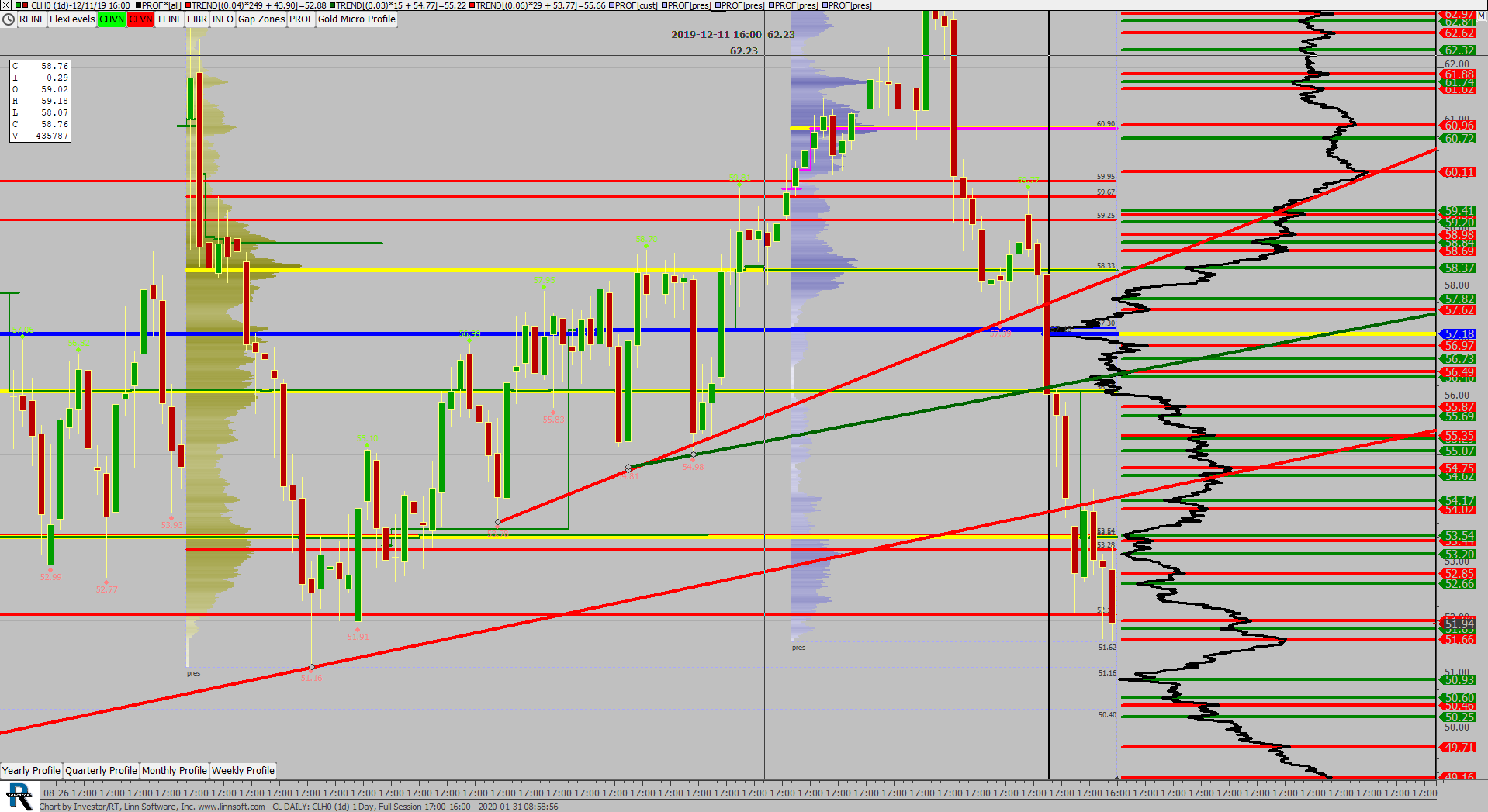Click the first PROF[pres] indicator label

pos(689,5)
